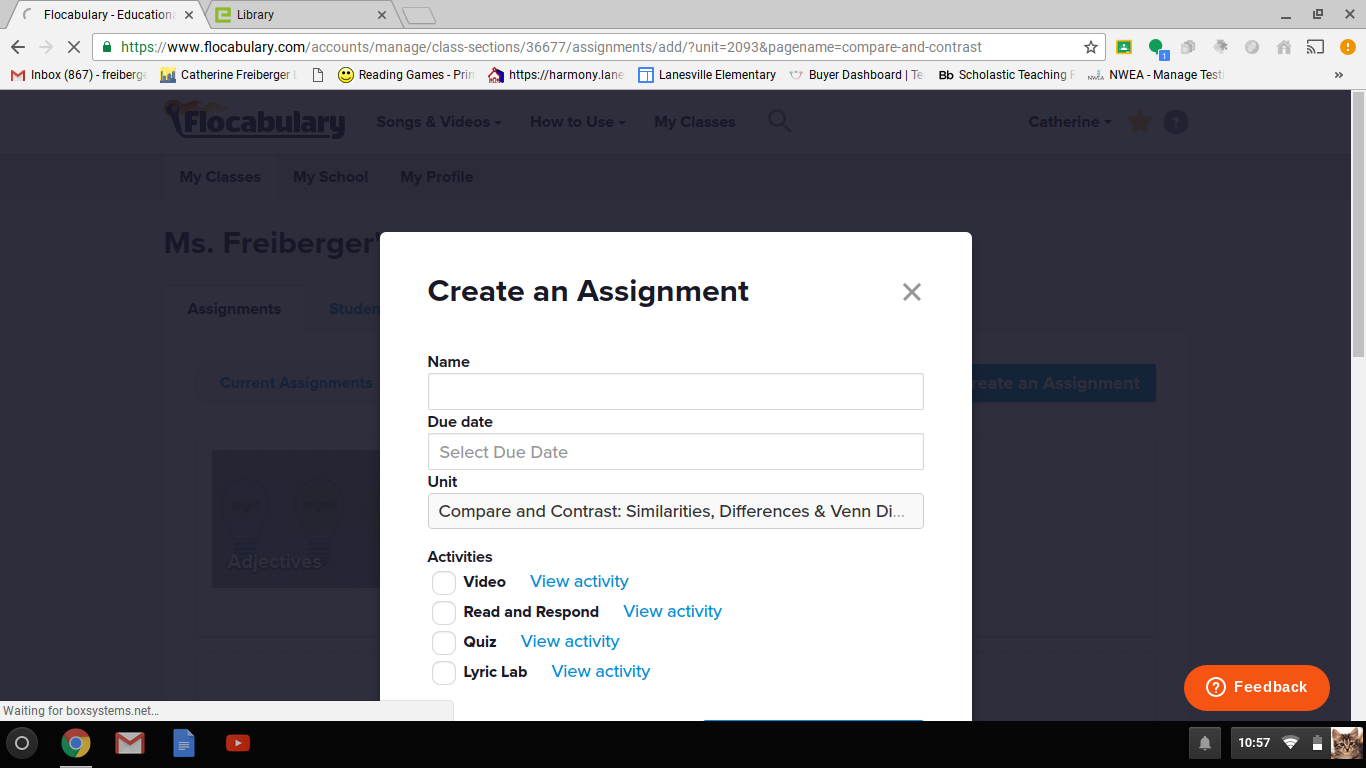Show more bookmarks with the chevron

pyautogui.click(x=1339, y=75)
